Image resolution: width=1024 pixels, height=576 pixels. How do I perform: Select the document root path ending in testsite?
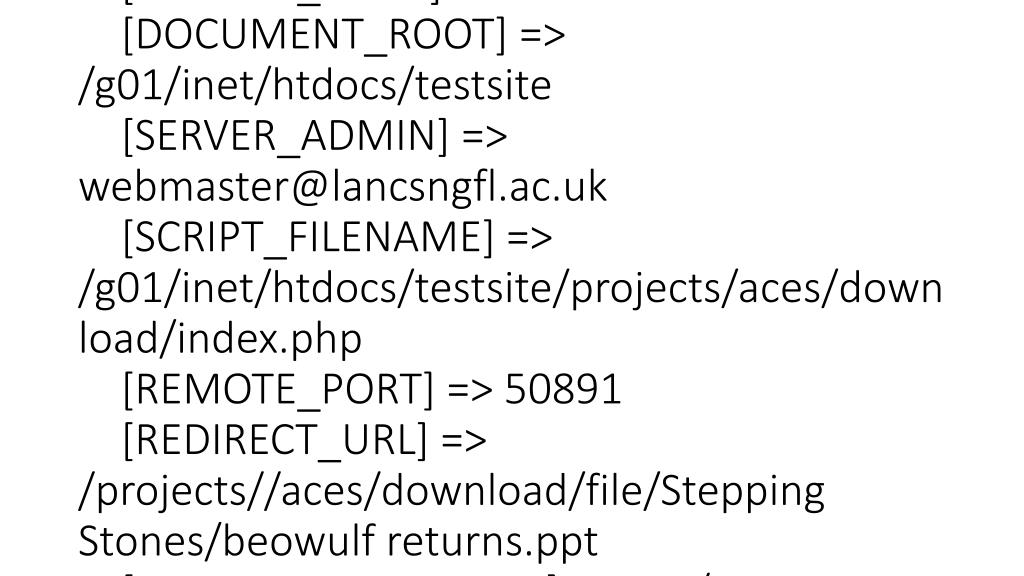pos(315,86)
